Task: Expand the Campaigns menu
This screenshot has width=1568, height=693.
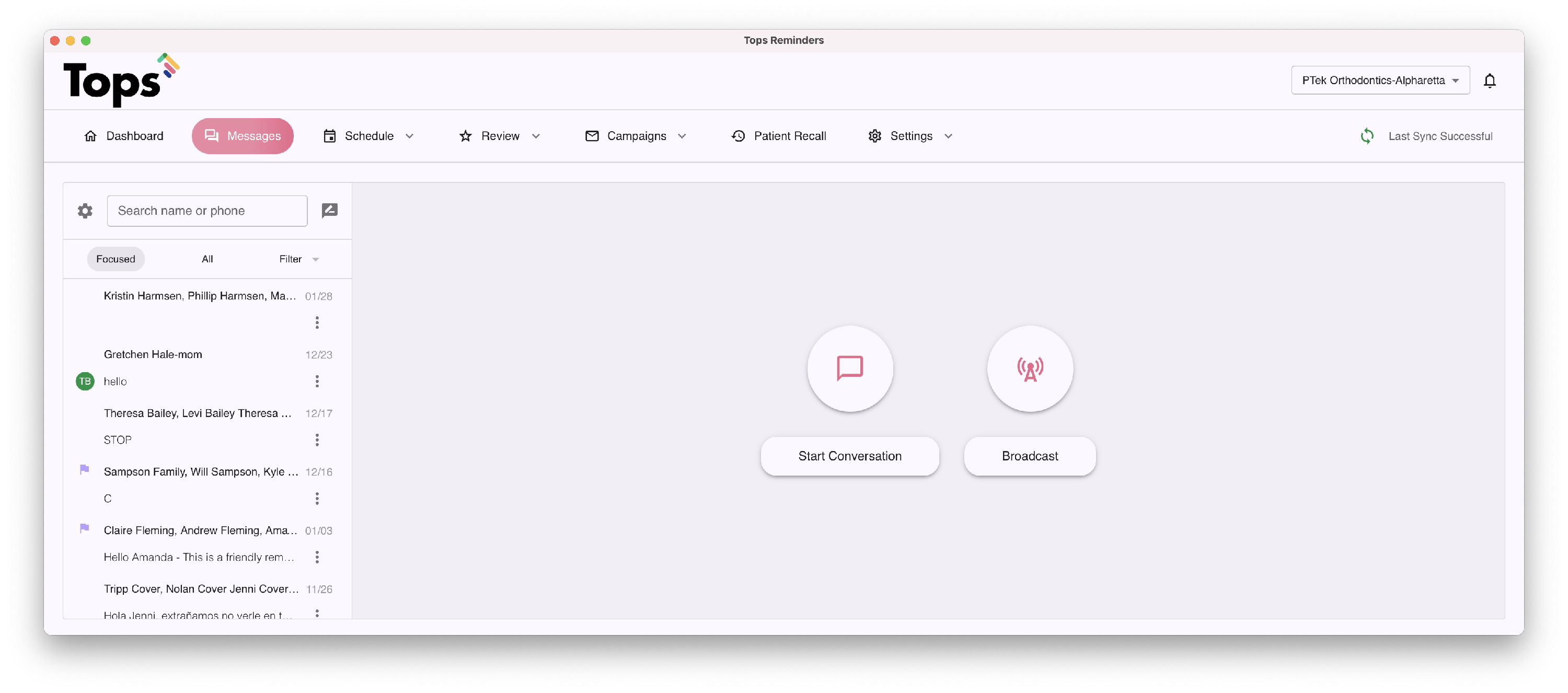Action: 636,136
